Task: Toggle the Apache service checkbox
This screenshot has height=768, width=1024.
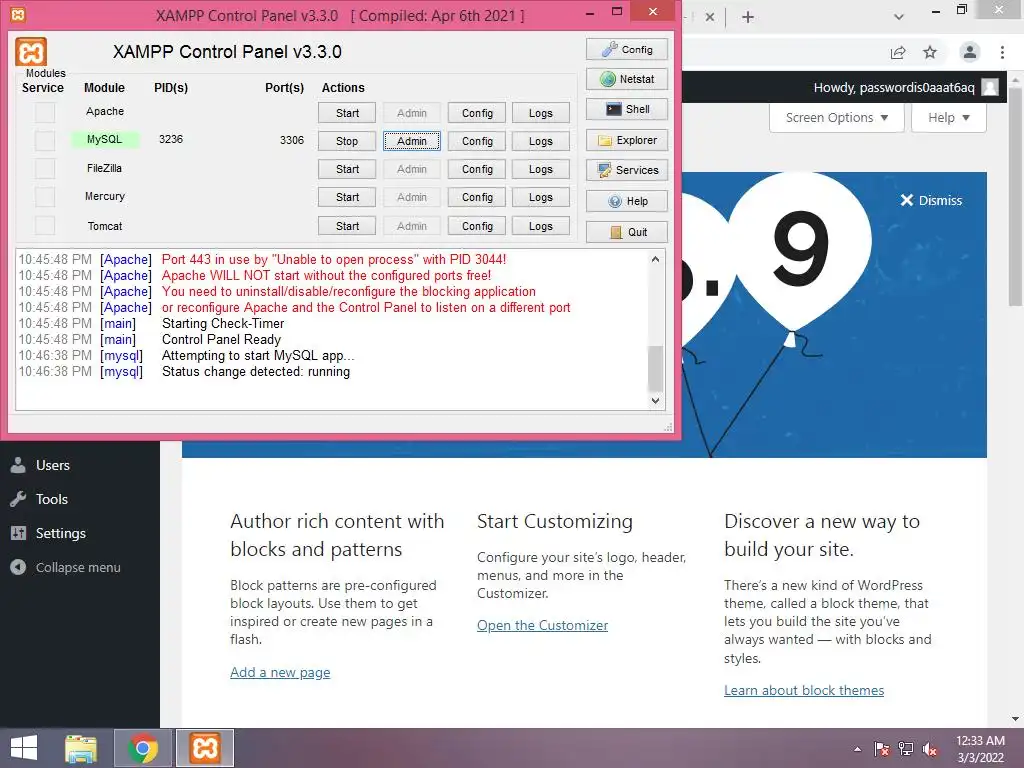Action: tap(45, 112)
